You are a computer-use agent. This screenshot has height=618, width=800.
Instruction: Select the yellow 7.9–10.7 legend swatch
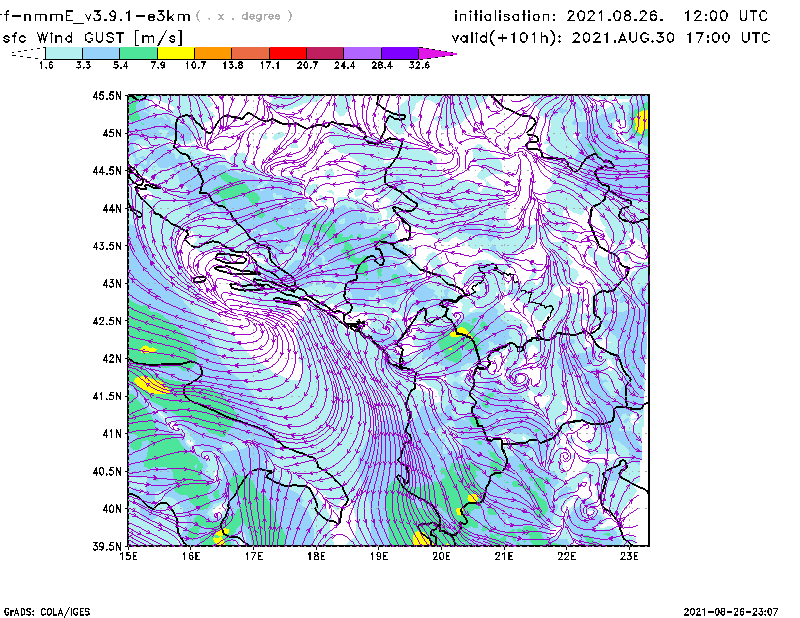176,53
